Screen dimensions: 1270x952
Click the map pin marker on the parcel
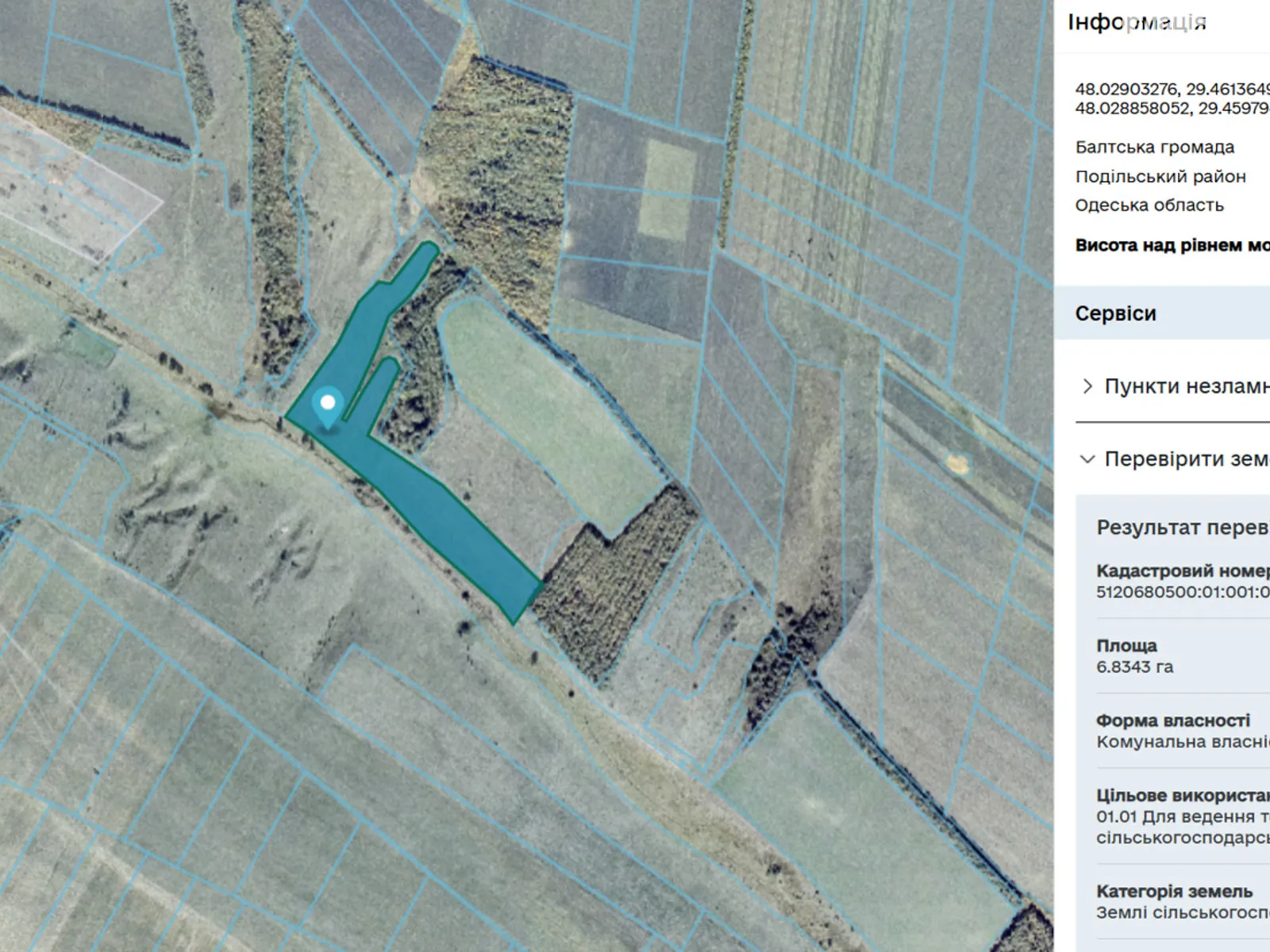[327, 406]
